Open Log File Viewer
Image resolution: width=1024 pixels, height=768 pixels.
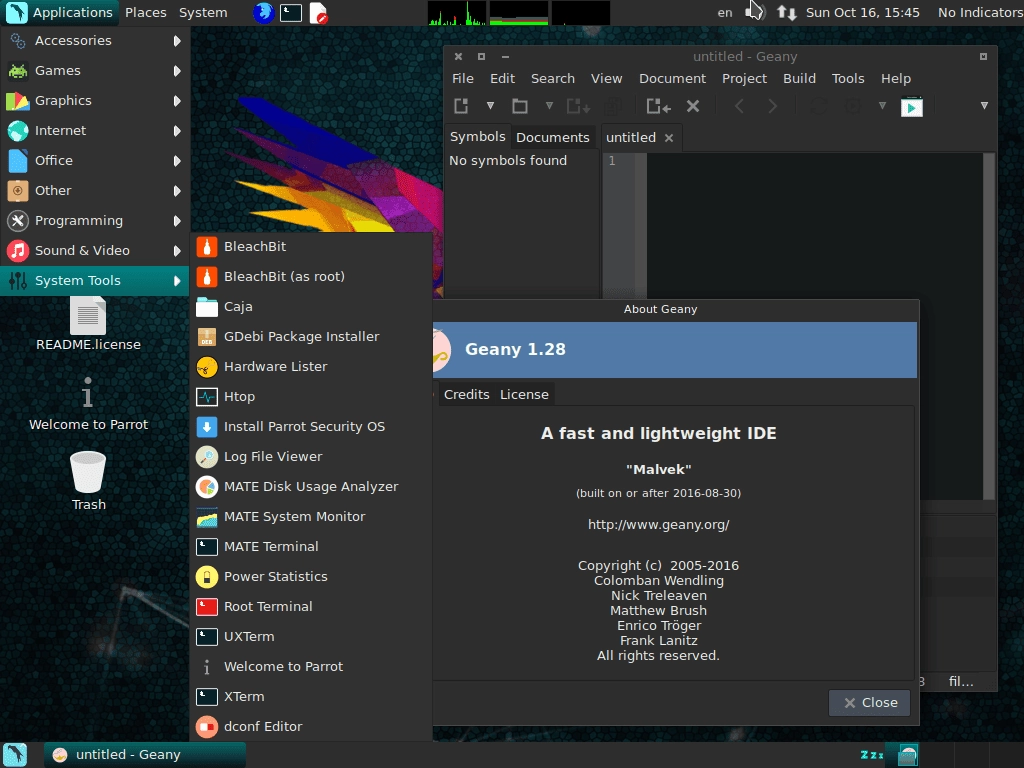[311, 456]
